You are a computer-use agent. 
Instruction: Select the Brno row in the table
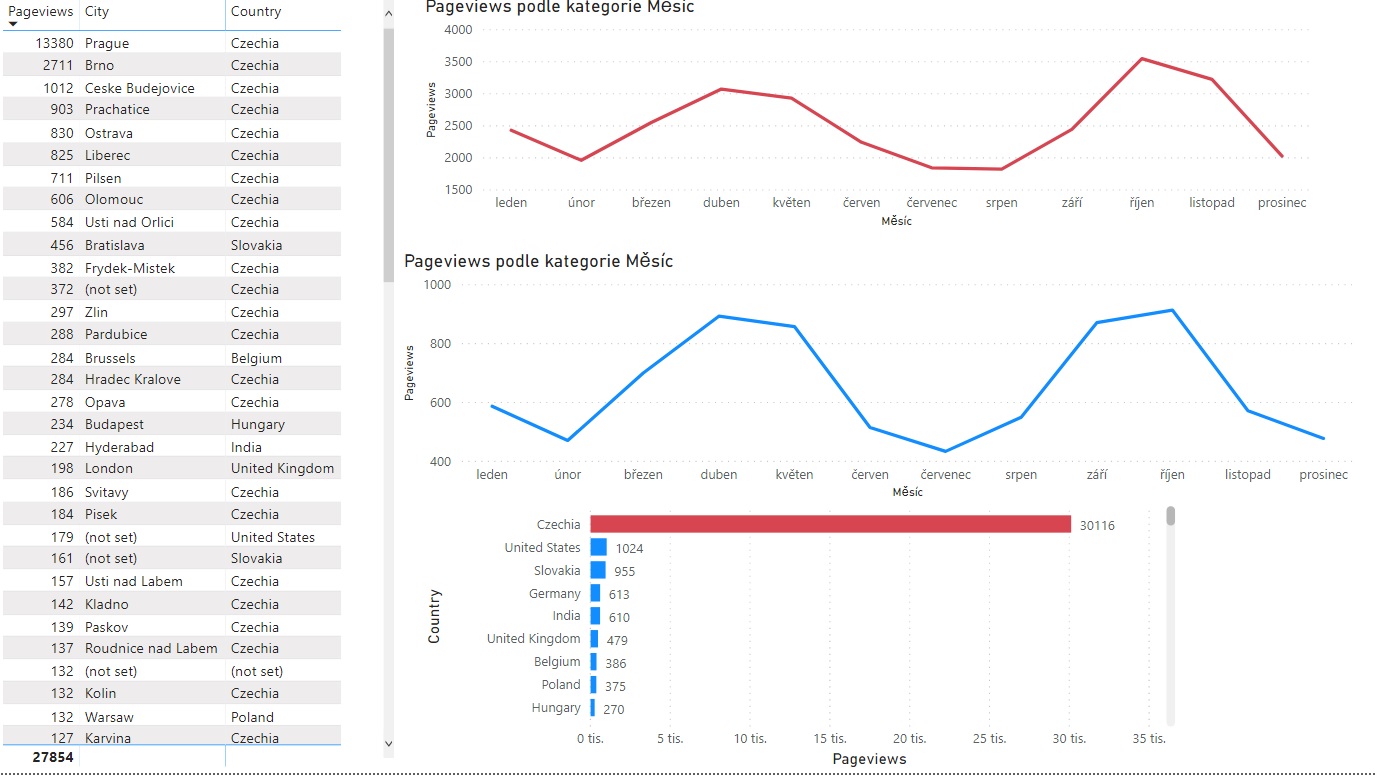[99, 65]
